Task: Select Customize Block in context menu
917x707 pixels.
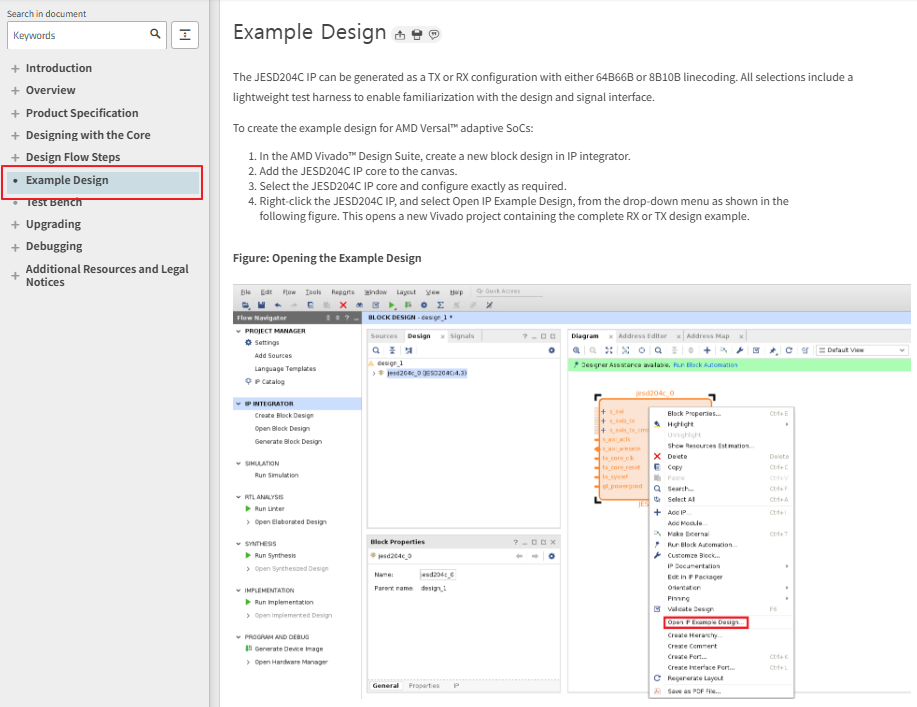Action: click(694, 556)
